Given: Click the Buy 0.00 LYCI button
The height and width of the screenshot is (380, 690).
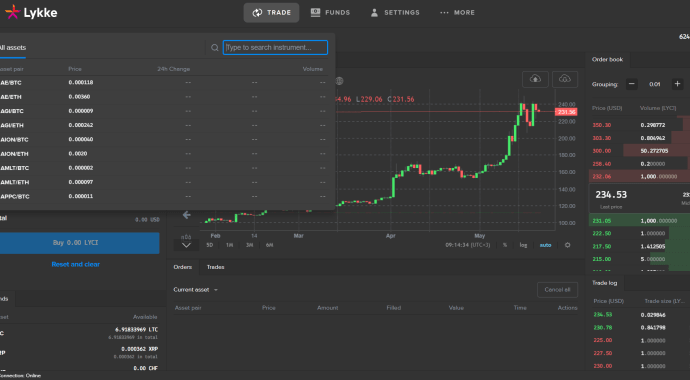Looking at the screenshot, I should coord(79,243).
